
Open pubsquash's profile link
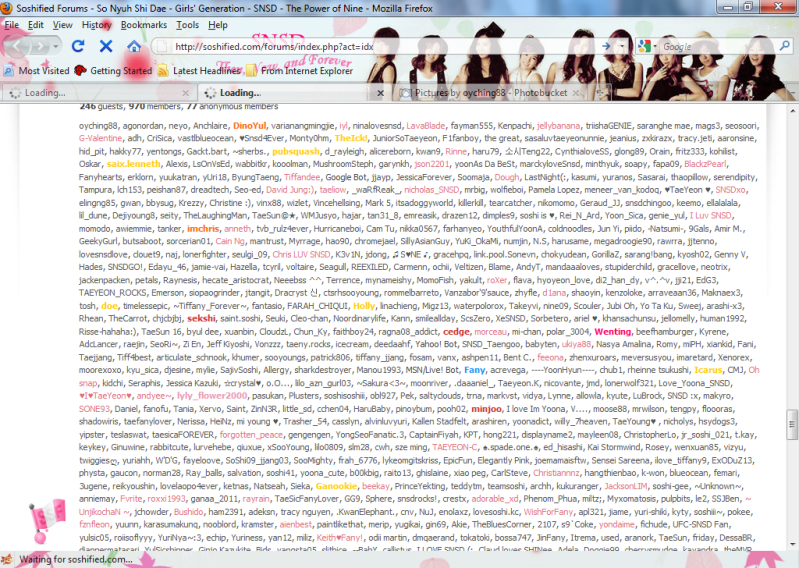click(296, 151)
